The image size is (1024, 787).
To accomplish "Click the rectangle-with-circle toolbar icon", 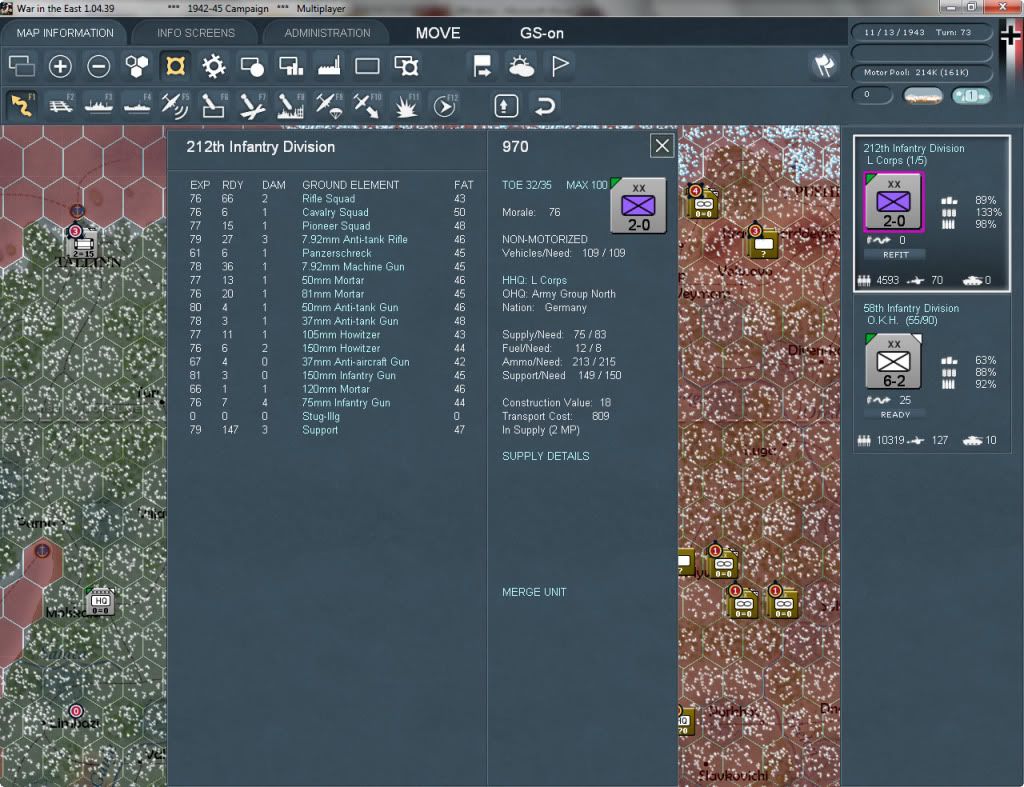I will point(252,66).
